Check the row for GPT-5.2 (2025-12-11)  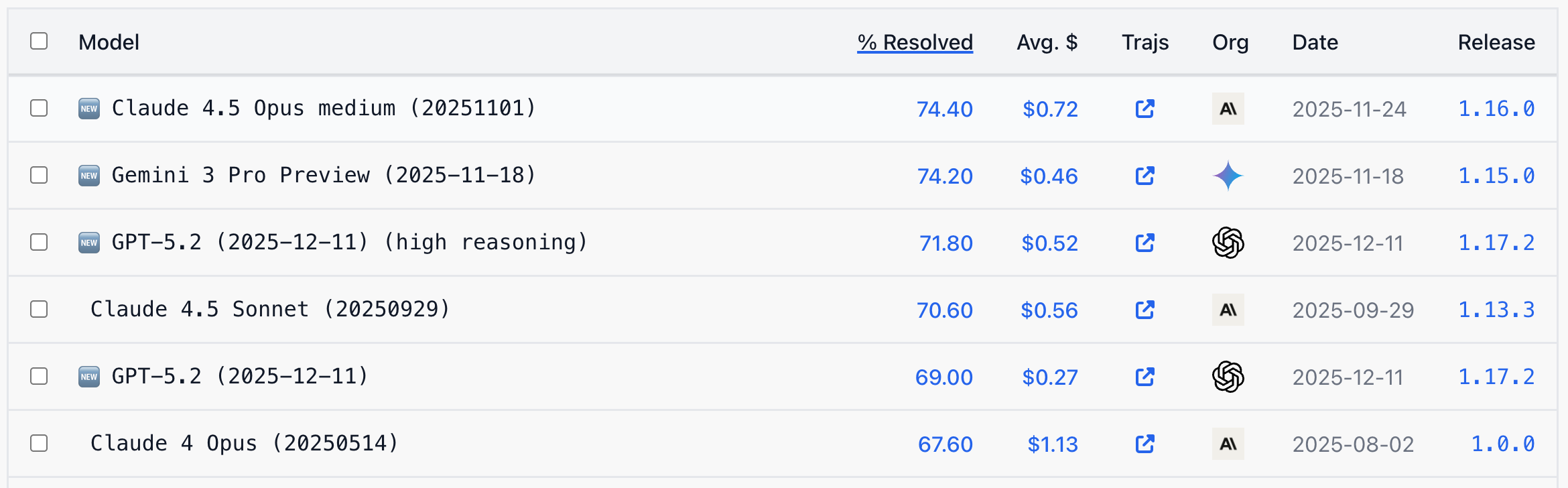[38, 376]
